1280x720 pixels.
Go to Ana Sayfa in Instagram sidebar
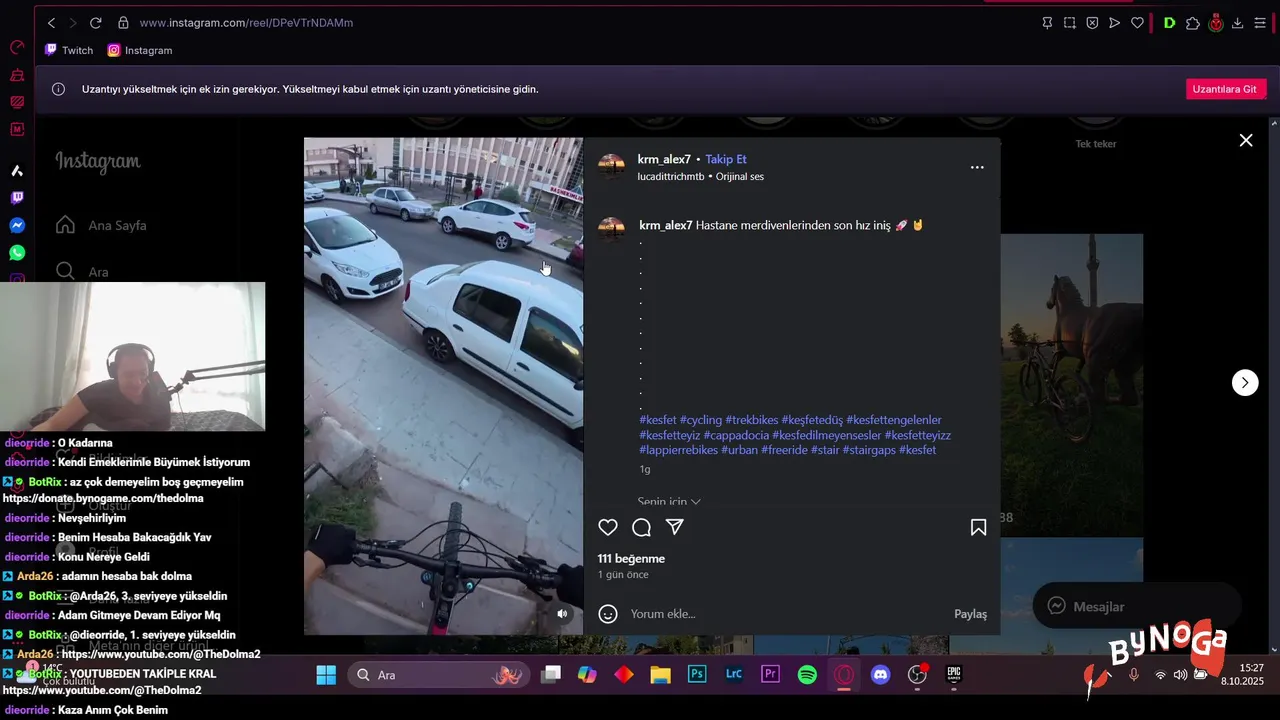pyautogui.click(x=101, y=225)
